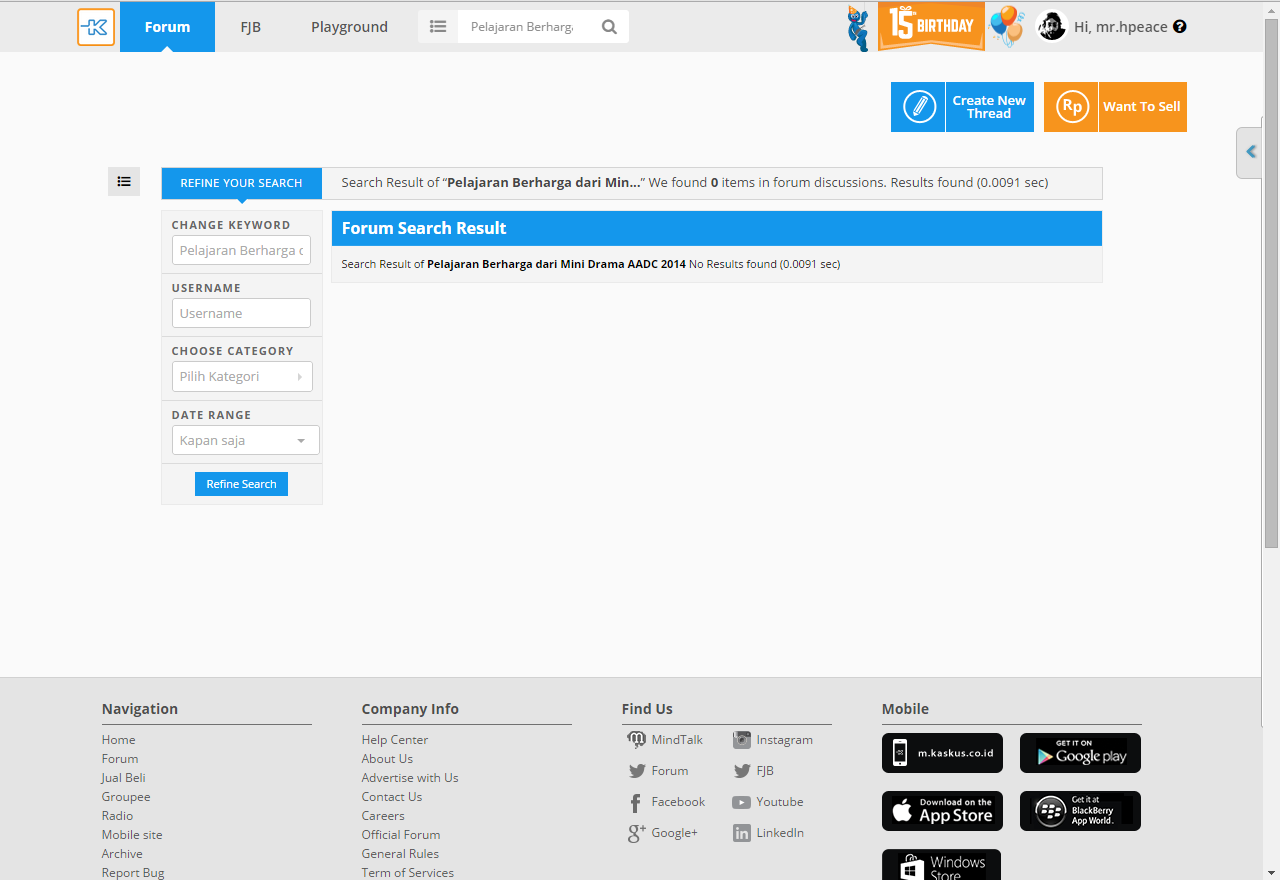
Task: Open the General Rules link
Action: 400,854
